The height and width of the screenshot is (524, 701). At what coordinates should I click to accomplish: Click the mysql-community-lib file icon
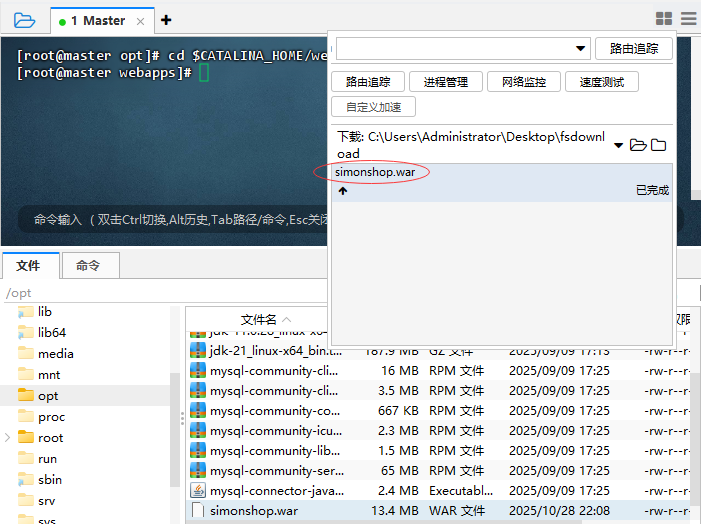coord(198,450)
